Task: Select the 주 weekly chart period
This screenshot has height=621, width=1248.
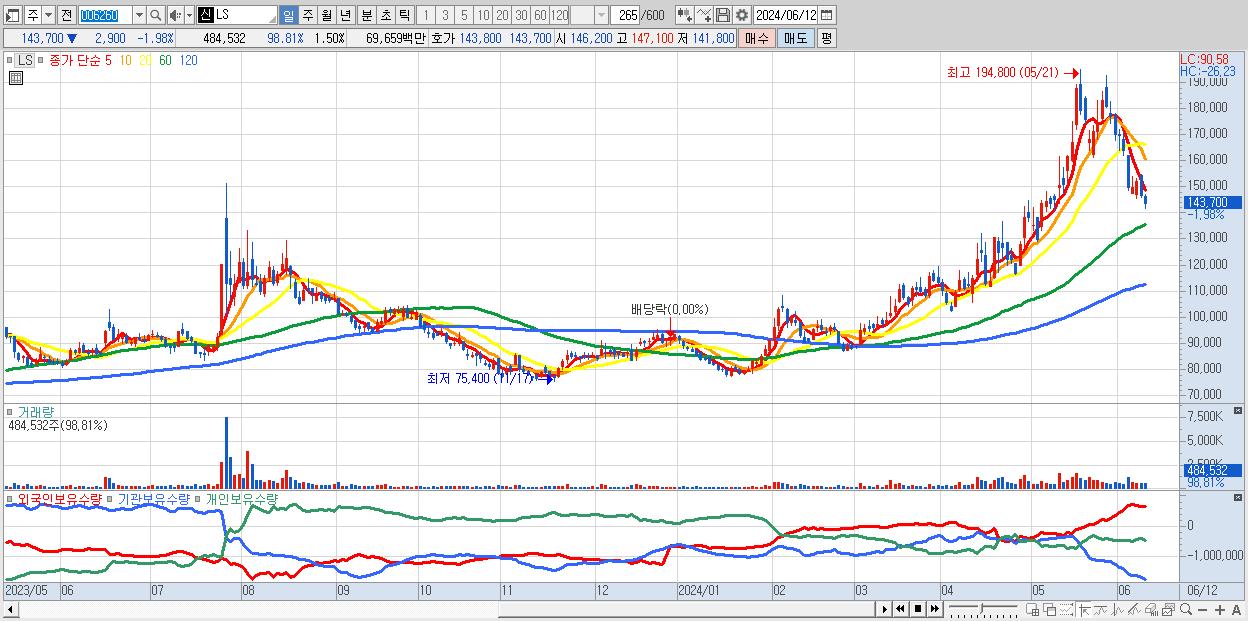Action: [307, 15]
